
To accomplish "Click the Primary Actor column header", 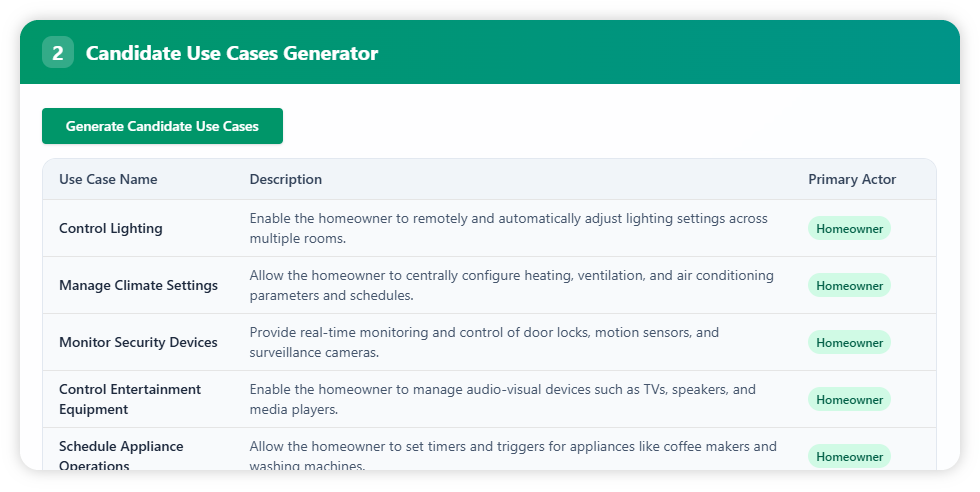I will (852, 180).
